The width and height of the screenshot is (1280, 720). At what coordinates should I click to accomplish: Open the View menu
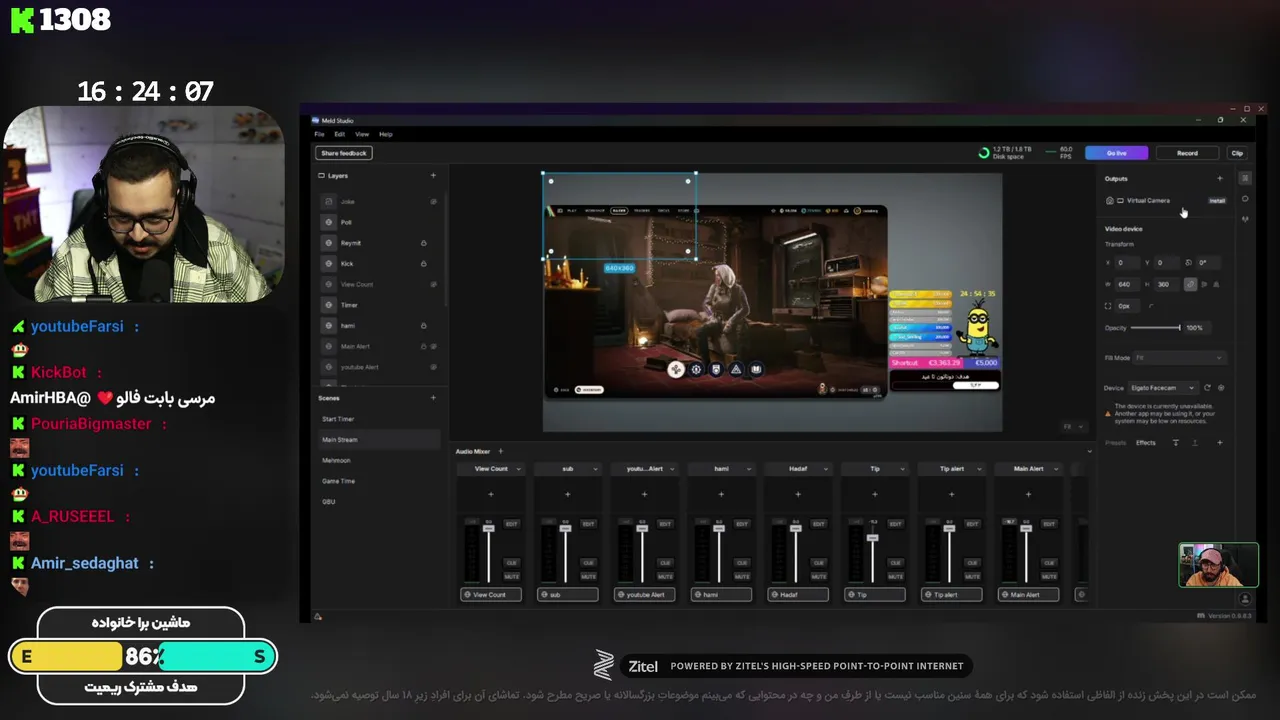click(x=362, y=134)
